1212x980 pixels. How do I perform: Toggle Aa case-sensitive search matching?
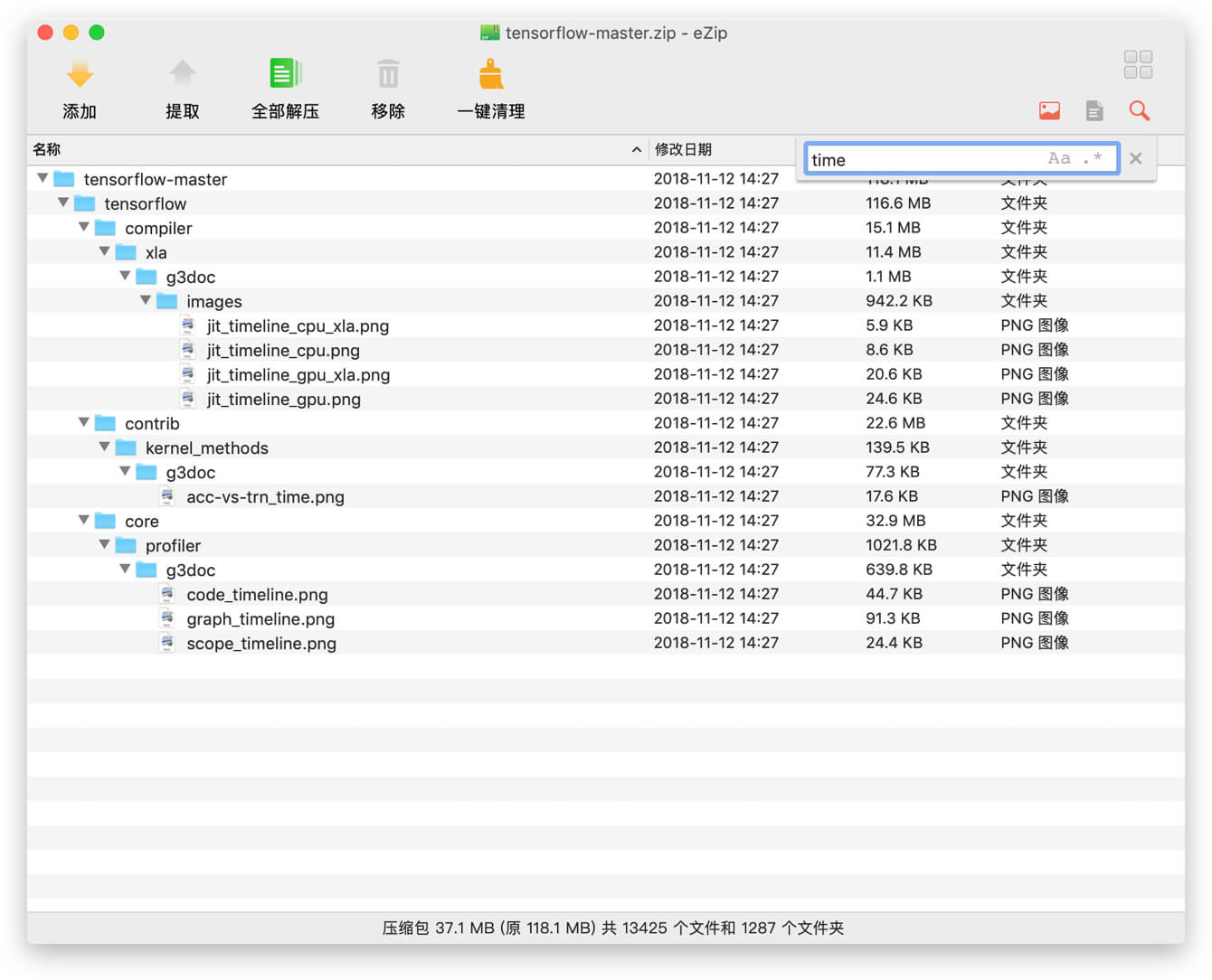click(1059, 157)
